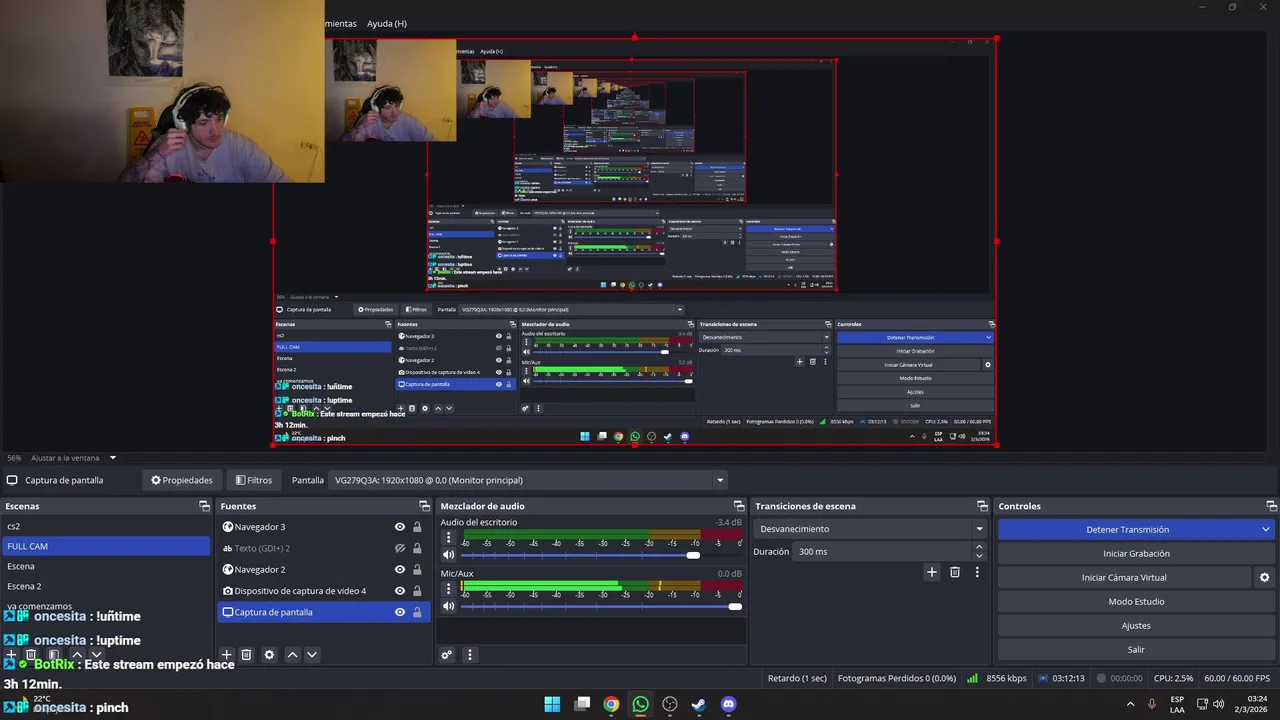The width and height of the screenshot is (1280, 720).
Task: Mute the Mic/Aux channel
Action: [448, 606]
